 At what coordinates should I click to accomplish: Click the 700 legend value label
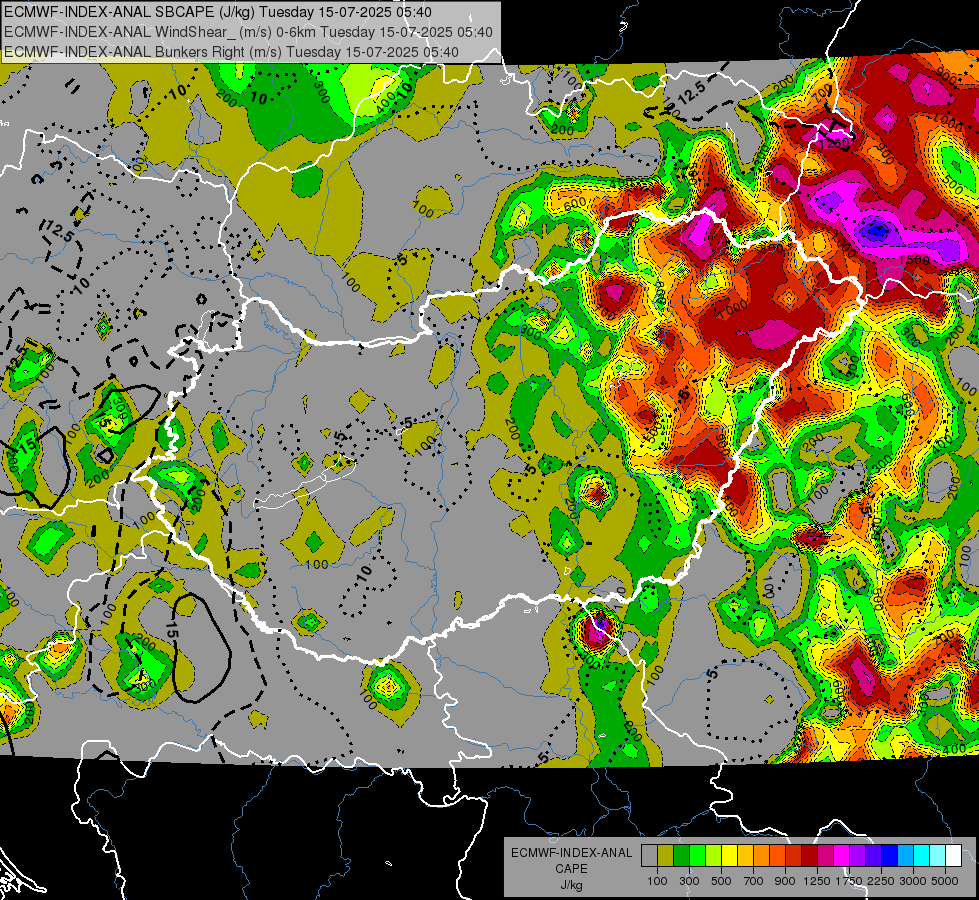[x=754, y=881]
